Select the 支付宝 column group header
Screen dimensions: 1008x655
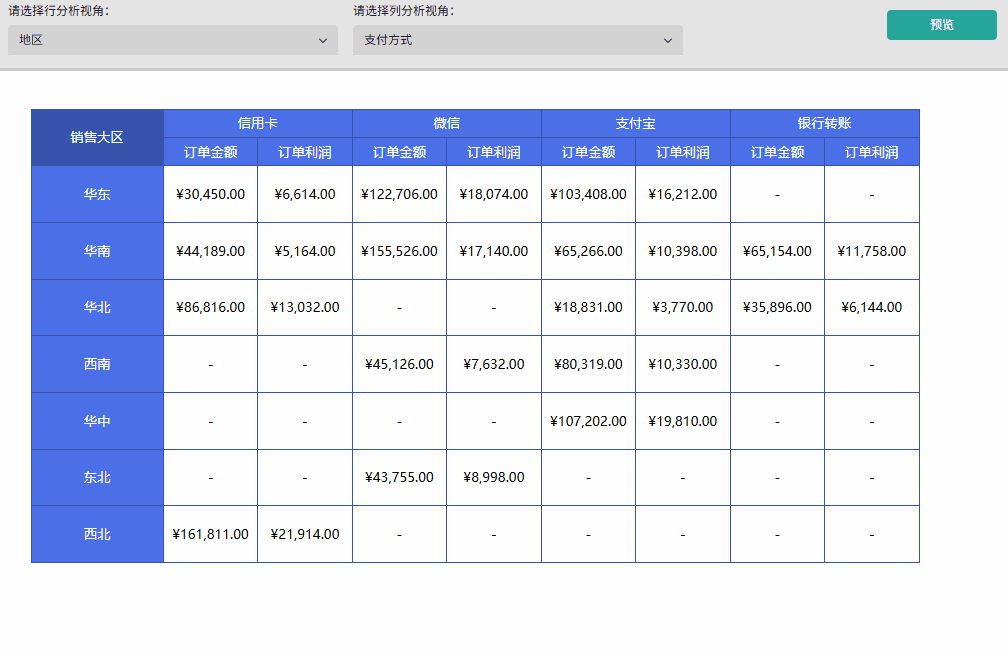[636, 123]
